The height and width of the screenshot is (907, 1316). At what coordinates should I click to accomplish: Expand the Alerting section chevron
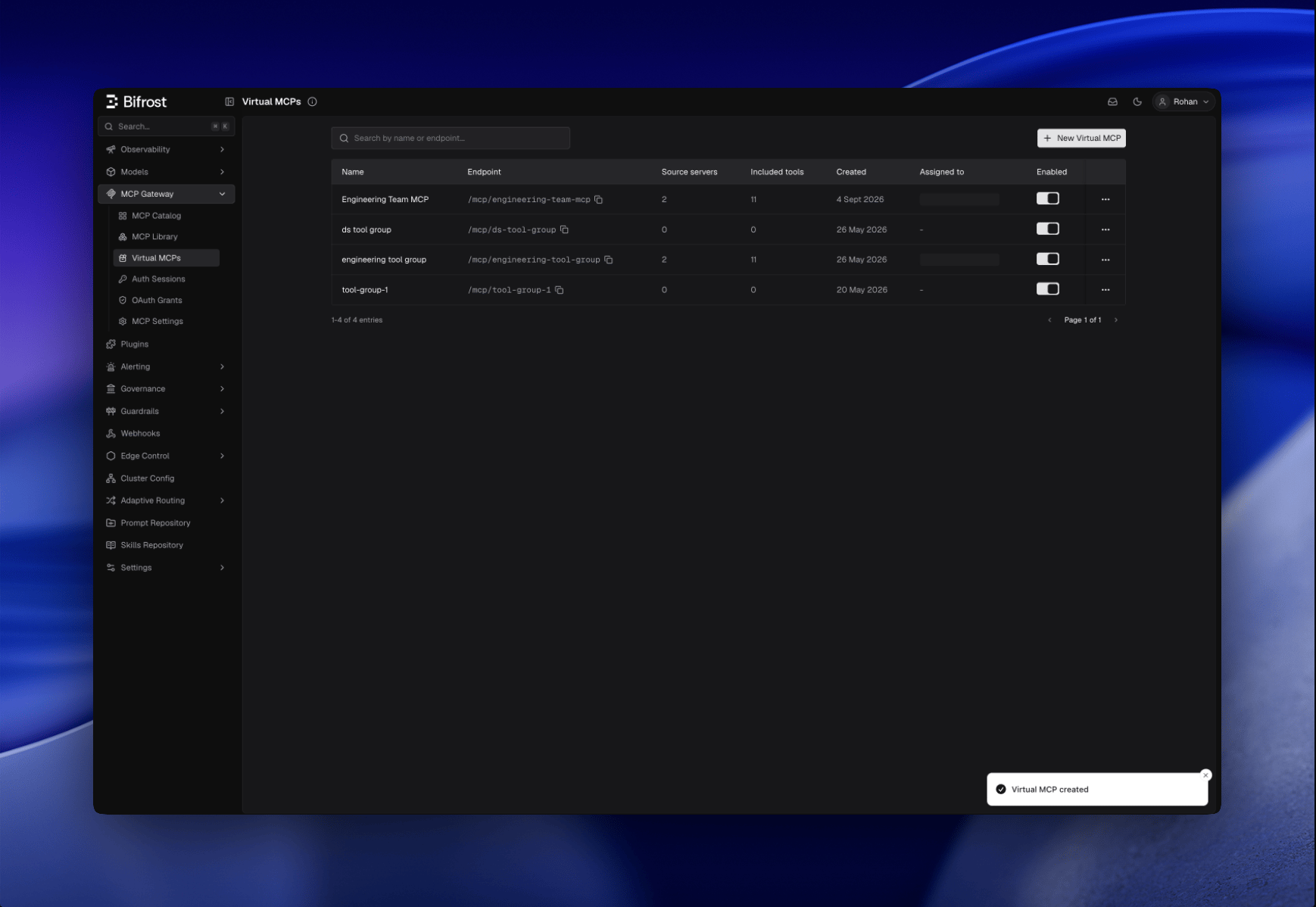[222, 366]
